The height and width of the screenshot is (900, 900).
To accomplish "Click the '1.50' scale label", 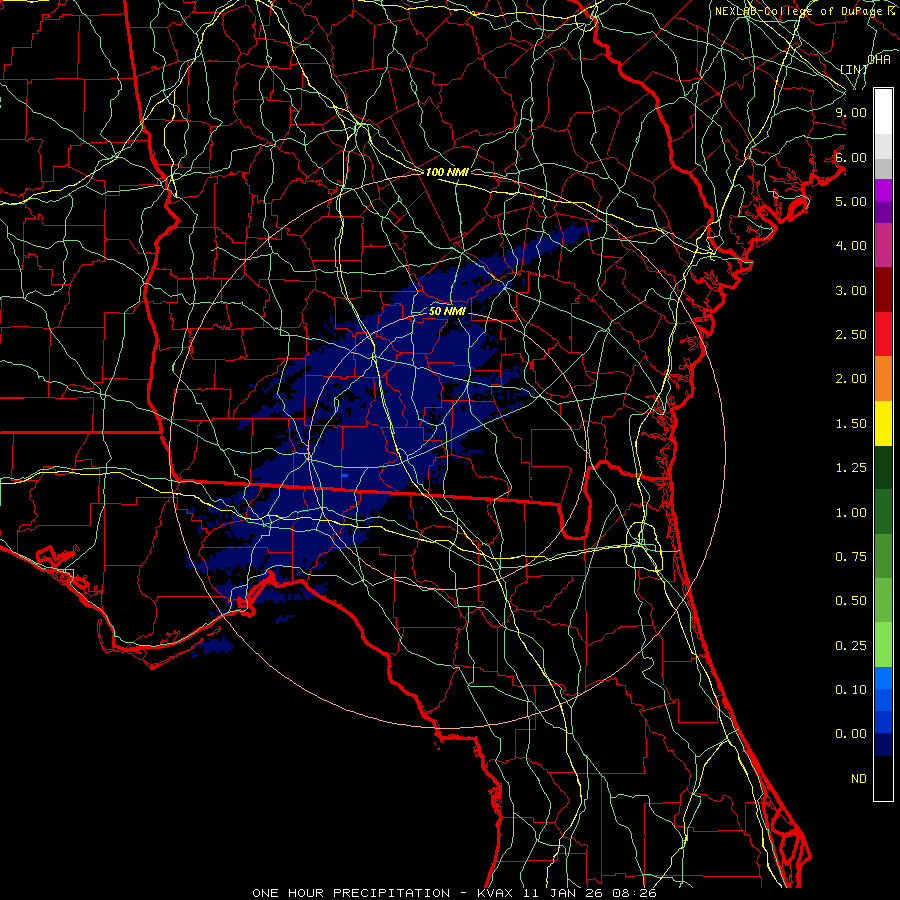I will tap(851, 424).
